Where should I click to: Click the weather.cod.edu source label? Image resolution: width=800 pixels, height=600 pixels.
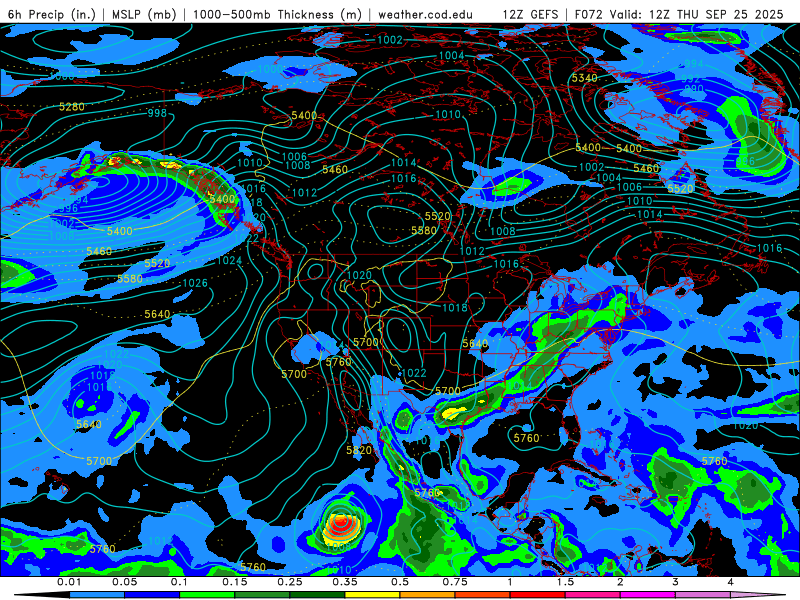[425, 14]
